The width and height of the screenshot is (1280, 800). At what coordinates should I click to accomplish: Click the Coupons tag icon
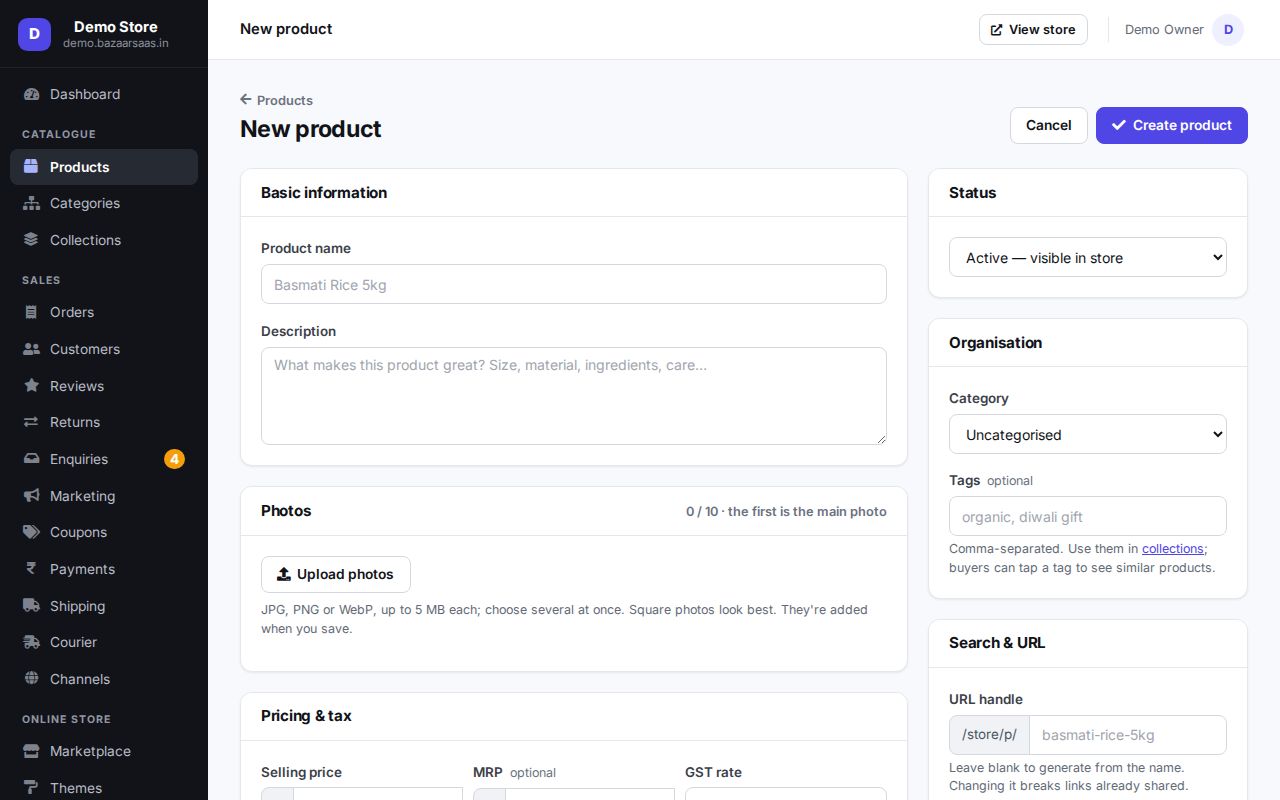[31, 532]
